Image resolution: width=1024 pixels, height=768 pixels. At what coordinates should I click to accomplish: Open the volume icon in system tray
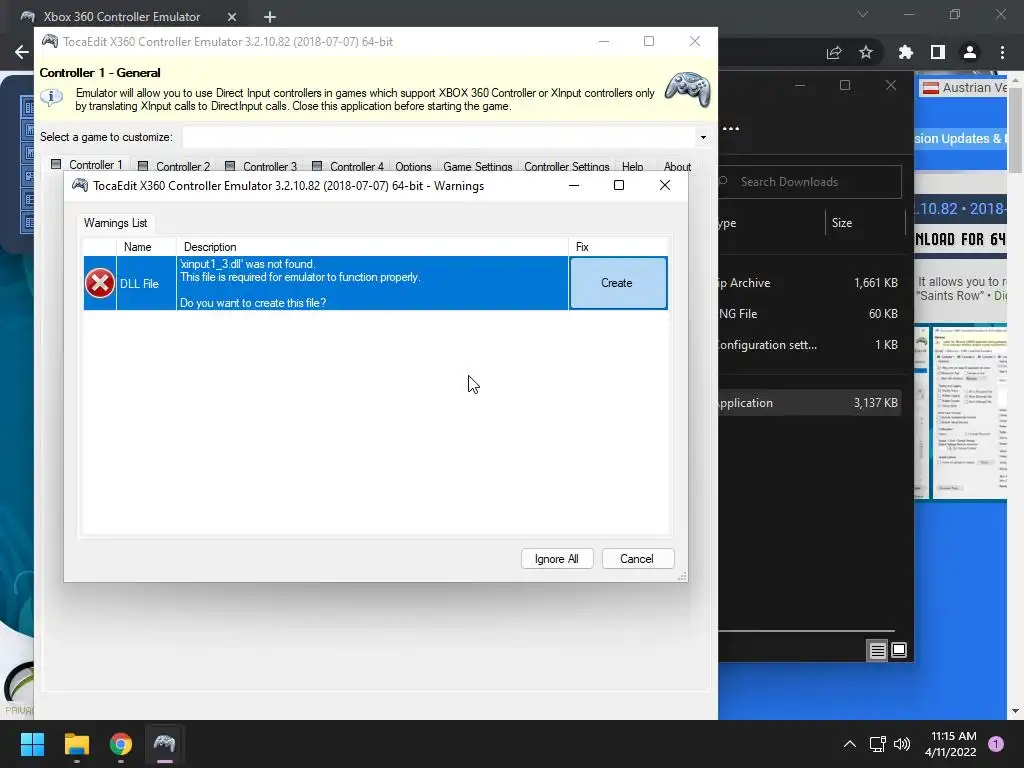[902, 744]
